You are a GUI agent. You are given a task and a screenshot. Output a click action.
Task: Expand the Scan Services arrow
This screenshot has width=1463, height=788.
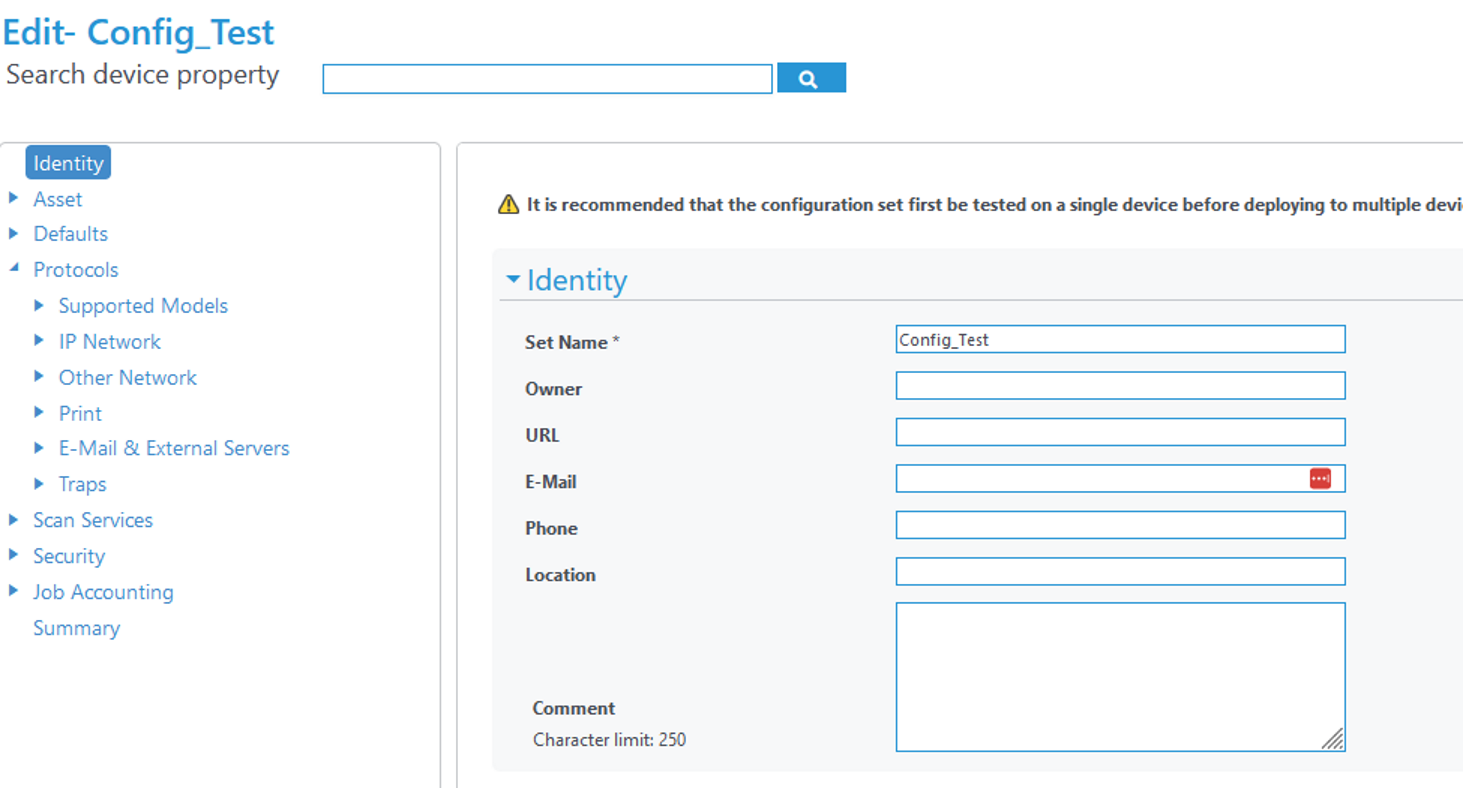click(x=13, y=519)
